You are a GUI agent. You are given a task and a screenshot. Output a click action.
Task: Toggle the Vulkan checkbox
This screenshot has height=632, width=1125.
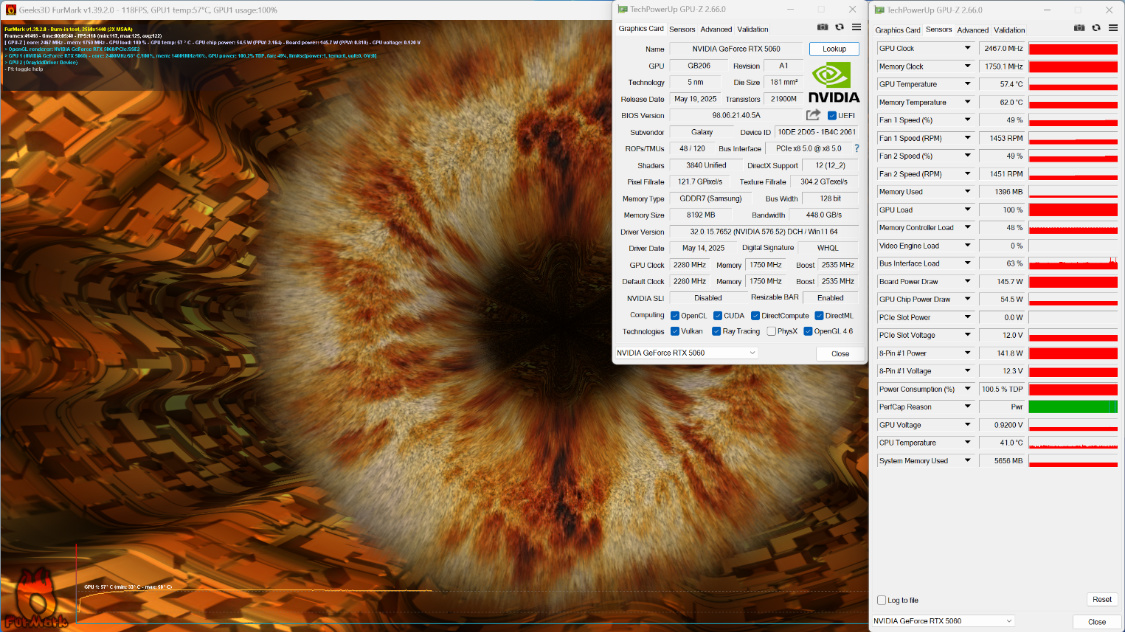point(674,331)
